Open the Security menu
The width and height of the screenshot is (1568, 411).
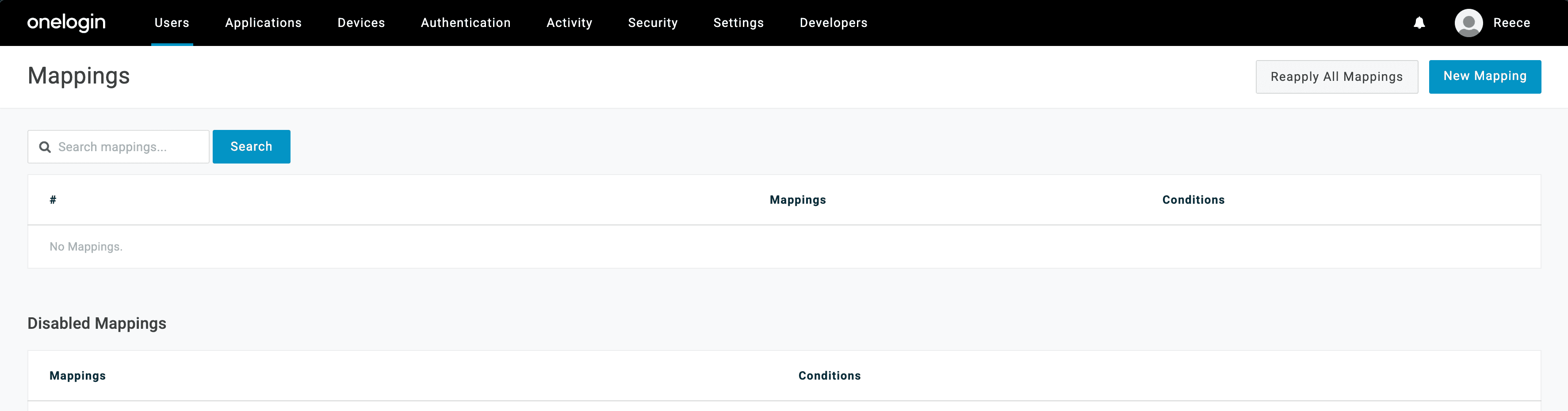(x=653, y=23)
